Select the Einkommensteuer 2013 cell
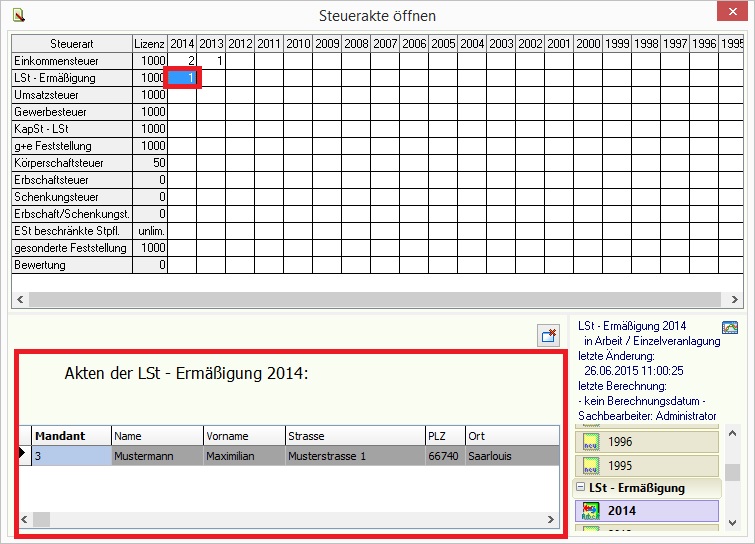The width and height of the screenshot is (755, 544). click(x=211, y=61)
